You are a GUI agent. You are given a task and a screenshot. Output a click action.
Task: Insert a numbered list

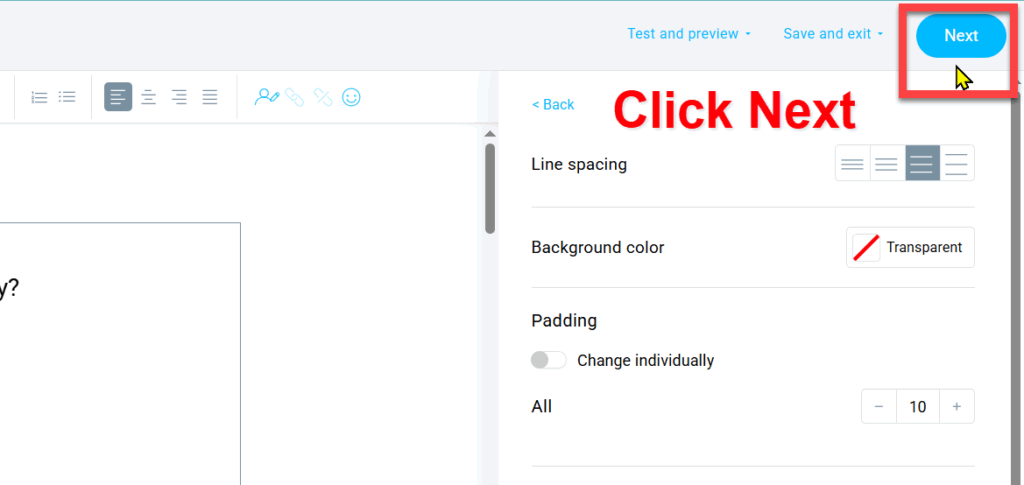(40, 97)
